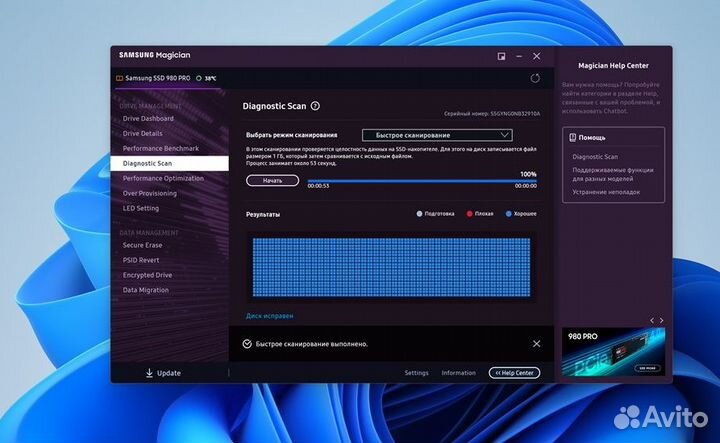The height and width of the screenshot is (443, 720).
Task: Click the gray Подготовка legend dot
Action: [419, 214]
